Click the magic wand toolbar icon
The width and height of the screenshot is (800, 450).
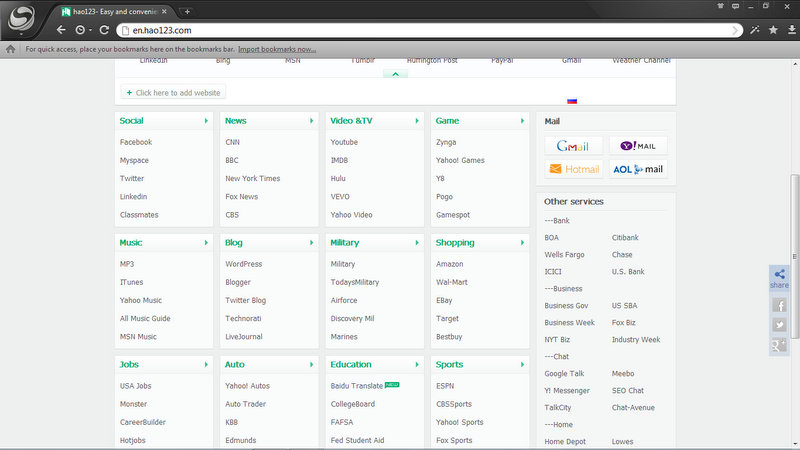(755, 30)
